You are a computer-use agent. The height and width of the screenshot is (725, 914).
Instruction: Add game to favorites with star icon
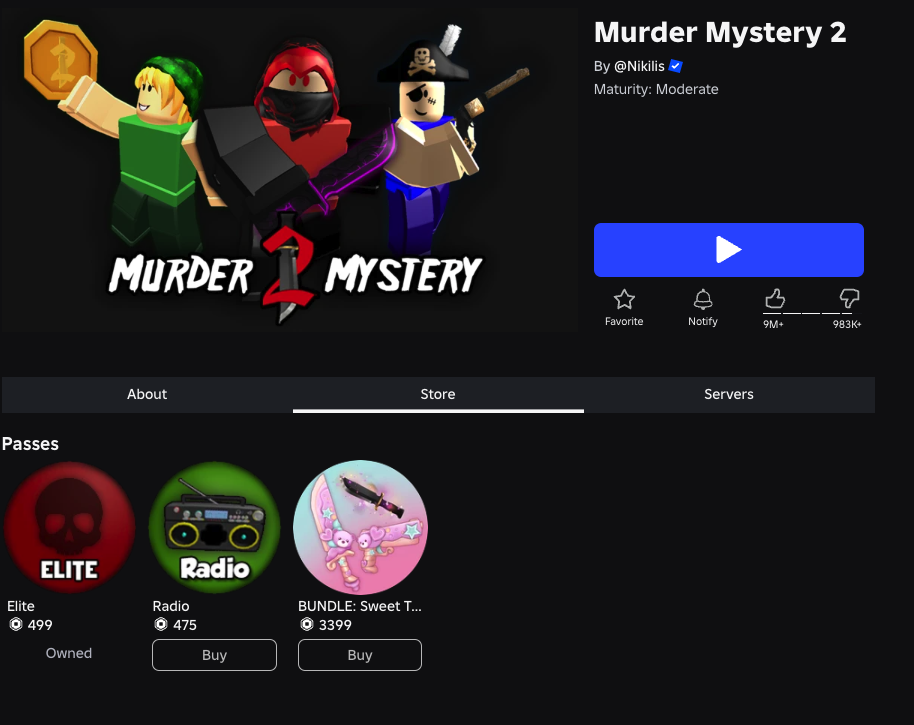(x=624, y=300)
